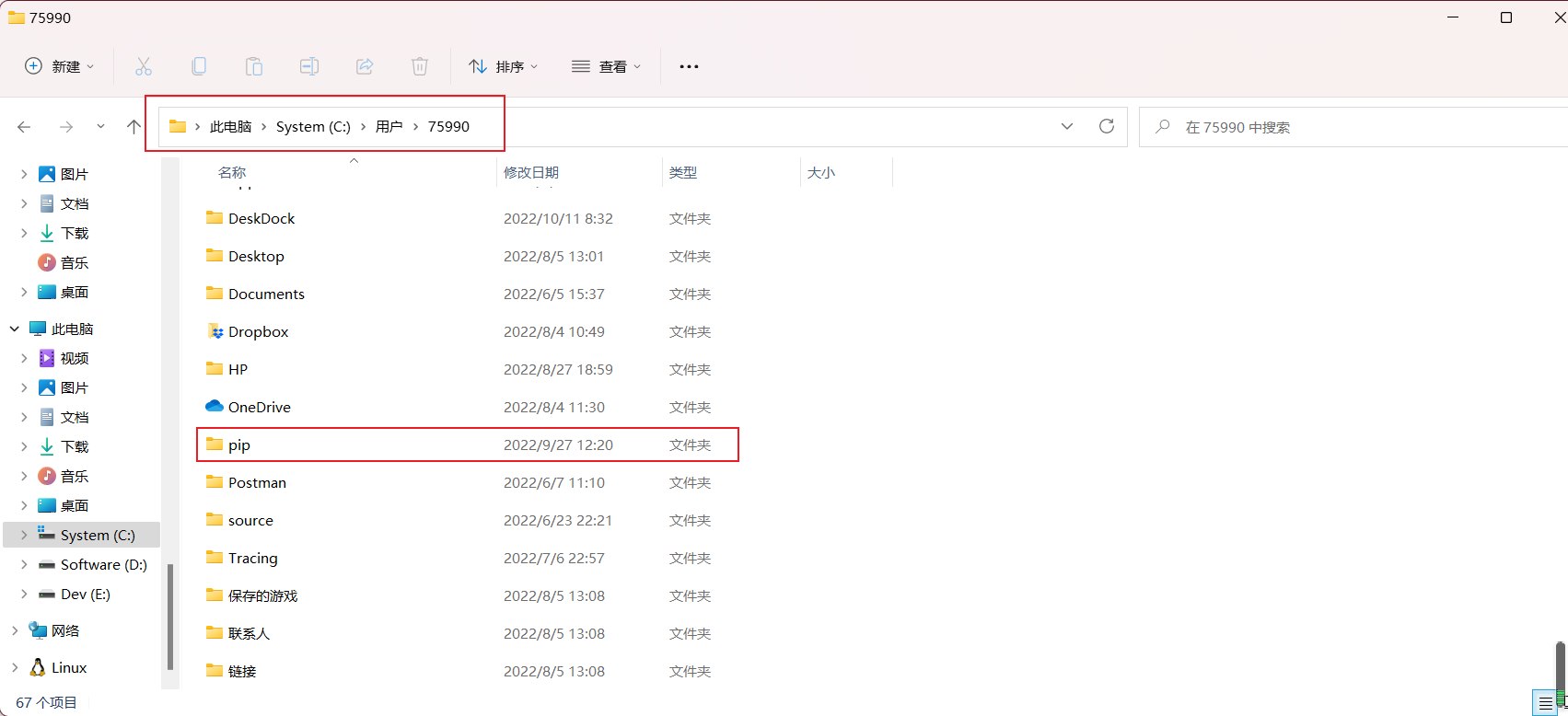Click System (C:) in the address bar breadcrumb
1568x716 pixels.
(x=313, y=127)
